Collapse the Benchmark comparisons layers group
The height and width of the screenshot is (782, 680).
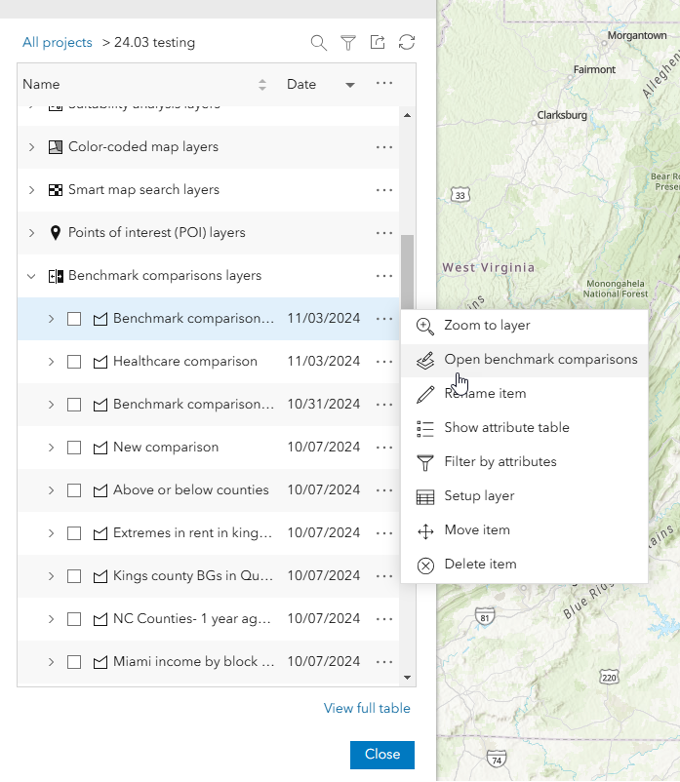pos(31,276)
